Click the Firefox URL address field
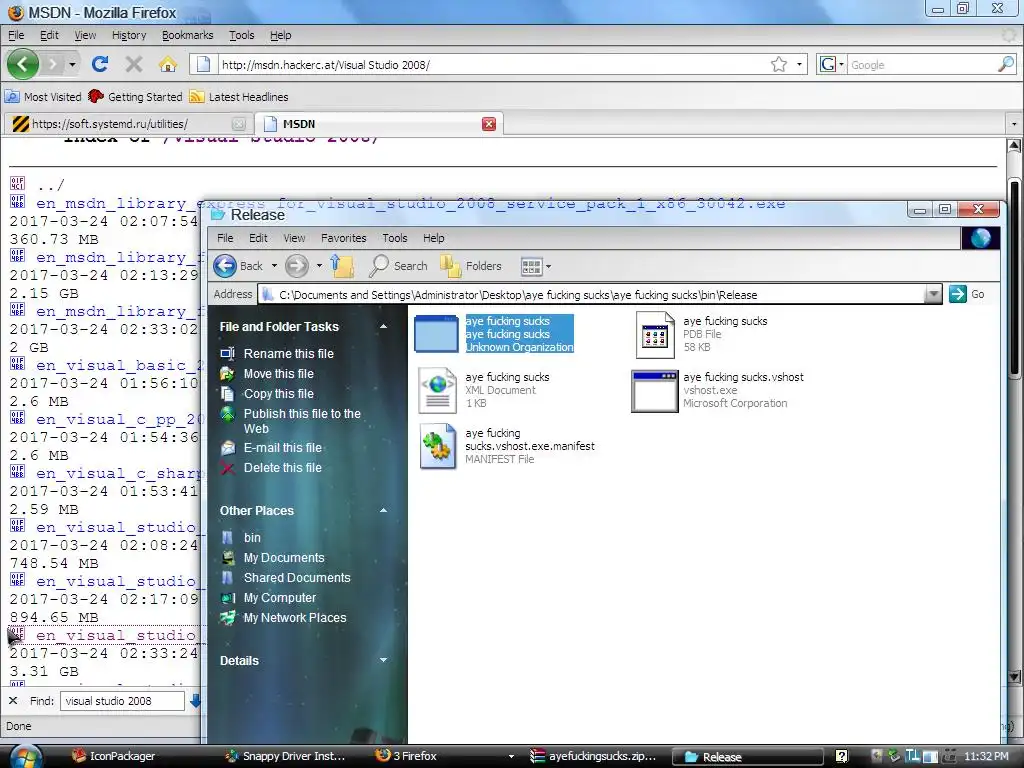1024x768 pixels. click(x=493, y=65)
